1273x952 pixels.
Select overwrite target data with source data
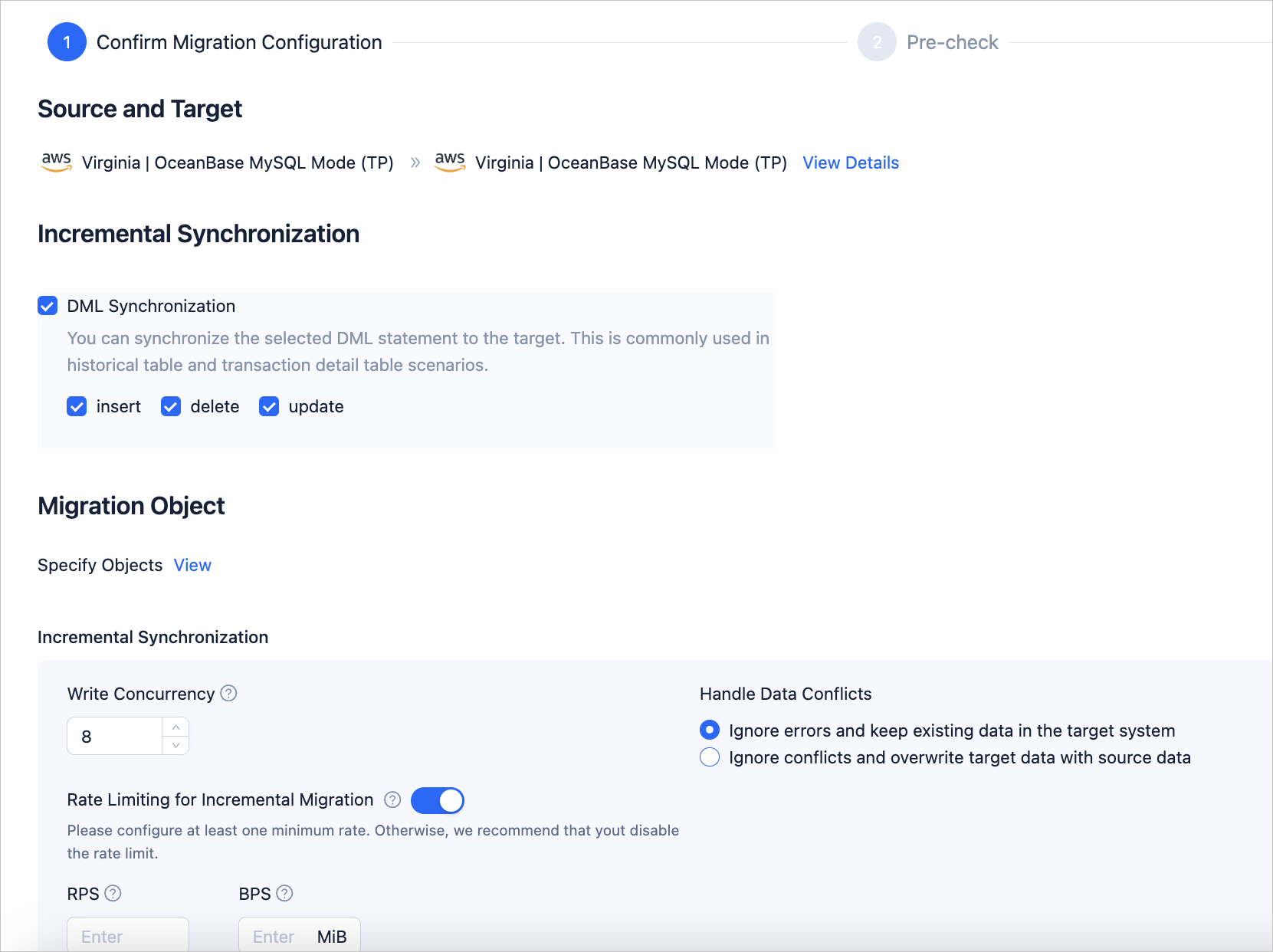[710, 758]
